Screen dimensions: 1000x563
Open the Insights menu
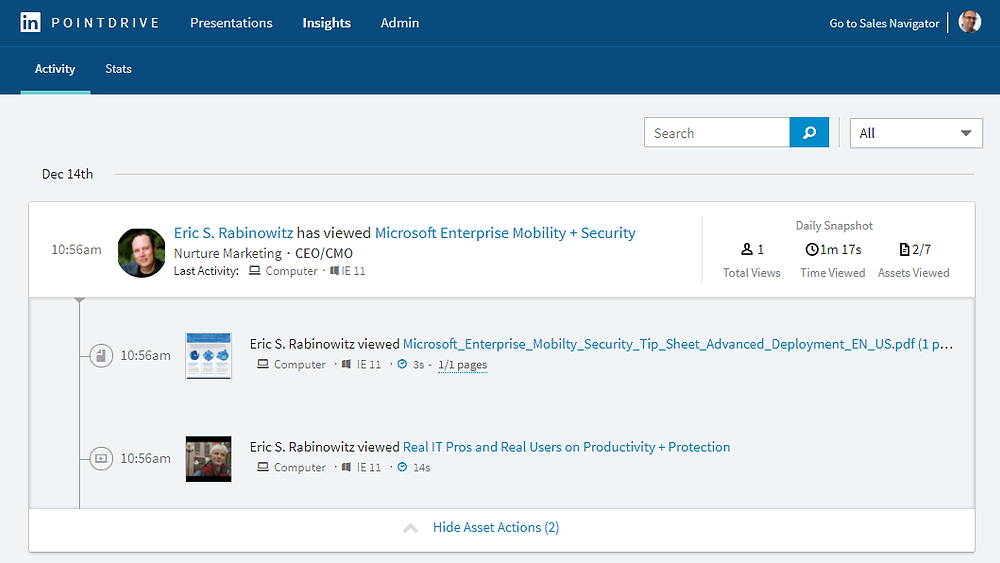click(327, 23)
